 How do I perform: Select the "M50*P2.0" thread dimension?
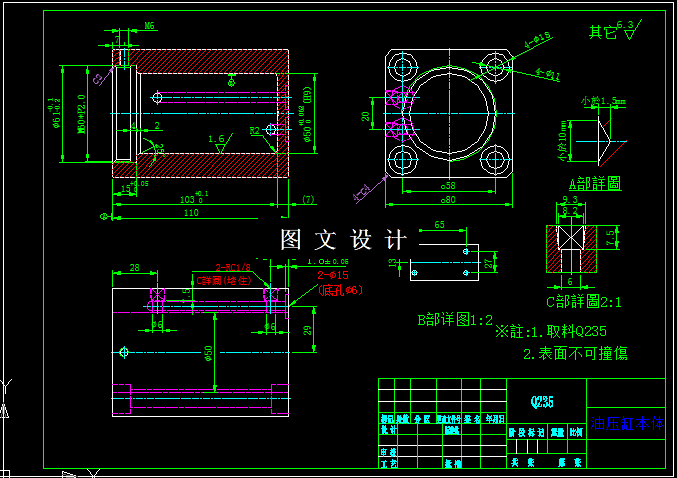(x=81, y=114)
